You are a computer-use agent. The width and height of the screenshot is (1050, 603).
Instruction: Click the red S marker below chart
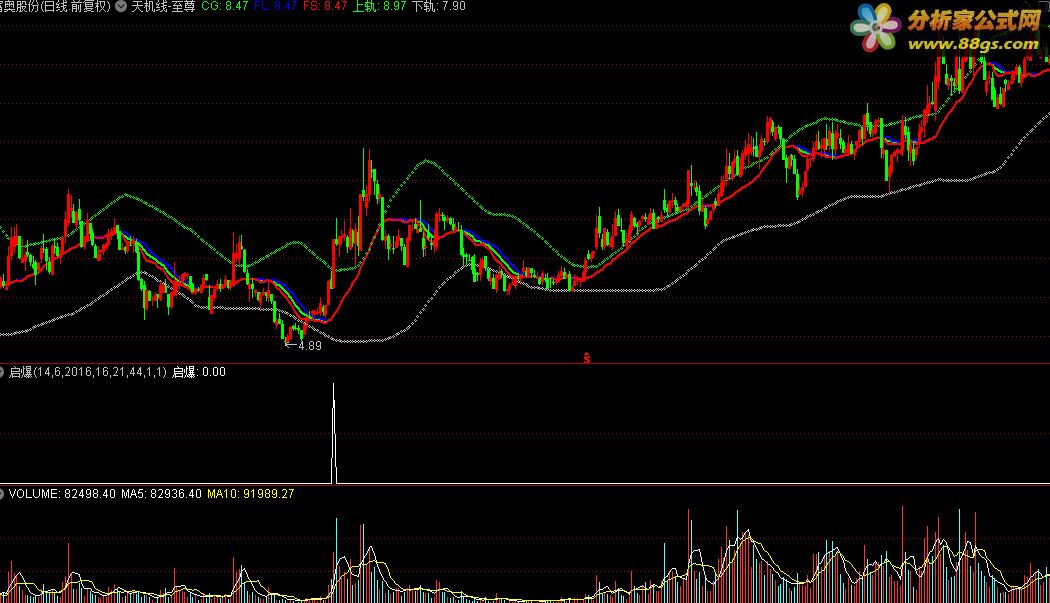[587, 358]
